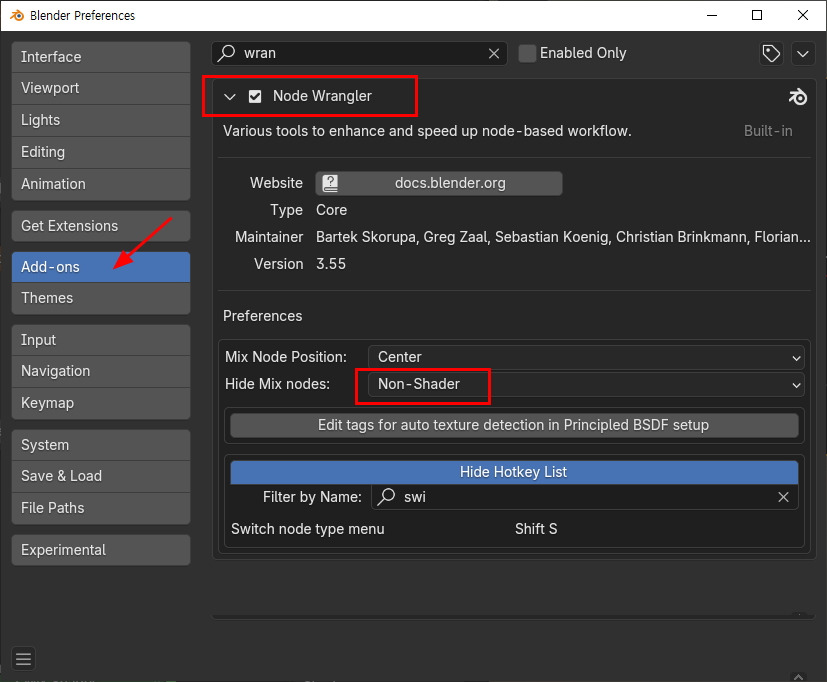827x682 pixels.
Task: Switch to the Input tab
Action: point(101,340)
